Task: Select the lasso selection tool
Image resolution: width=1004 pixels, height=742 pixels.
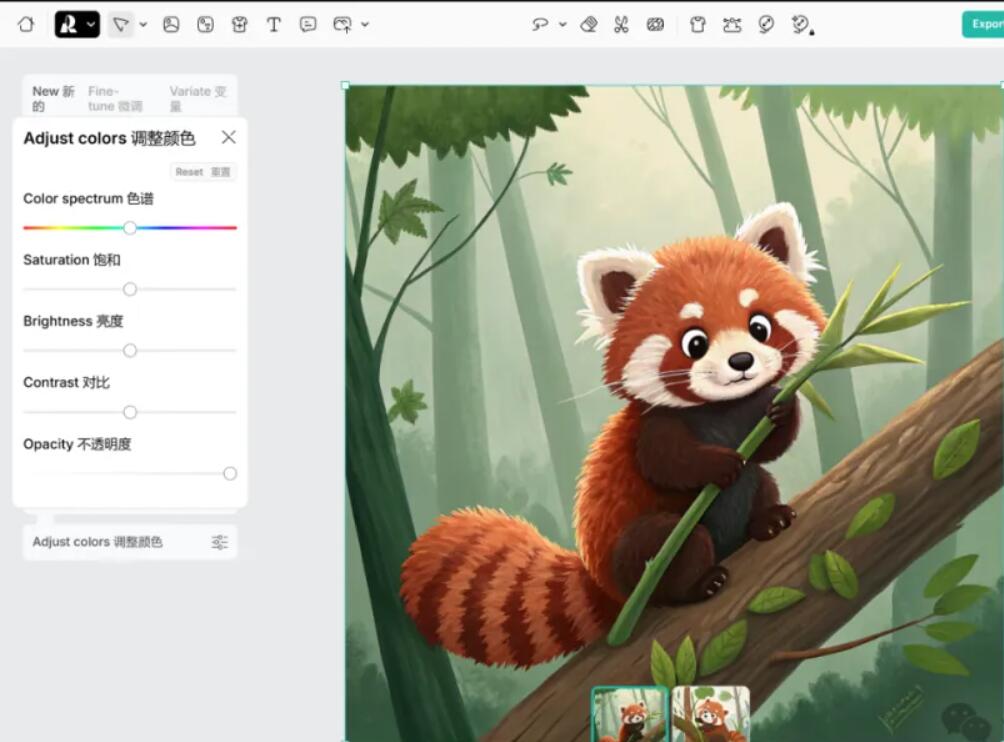Action: [x=541, y=24]
